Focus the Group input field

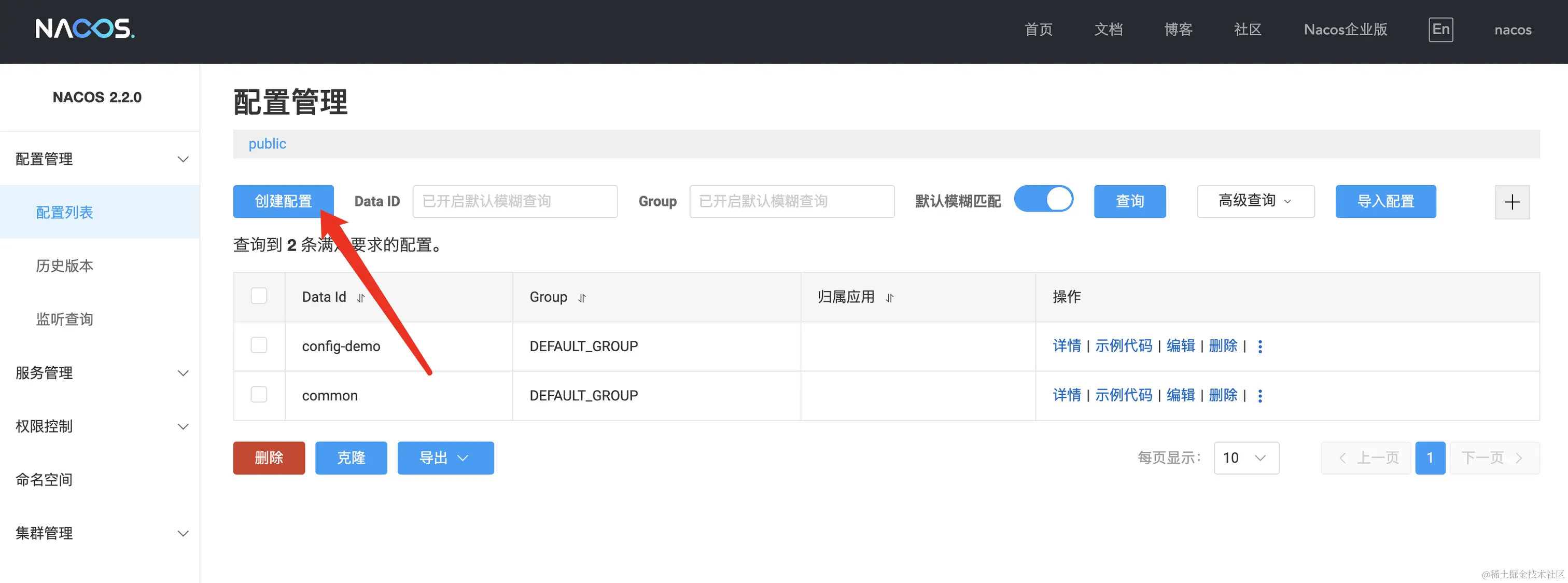click(x=792, y=201)
